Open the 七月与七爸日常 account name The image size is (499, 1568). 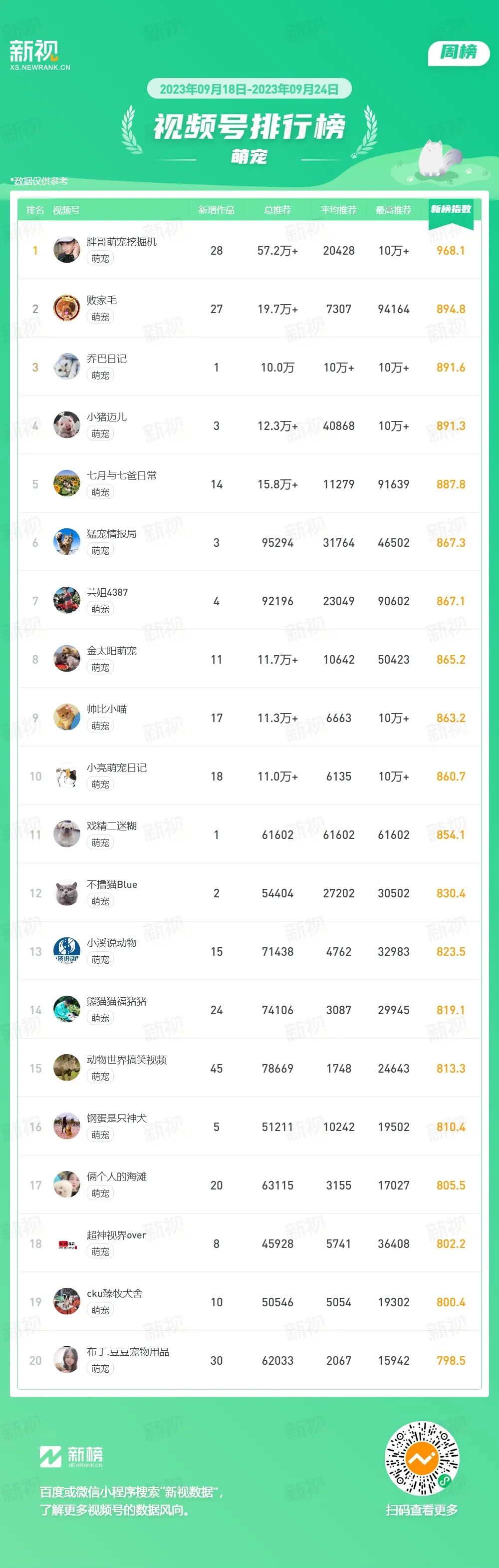(122, 475)
